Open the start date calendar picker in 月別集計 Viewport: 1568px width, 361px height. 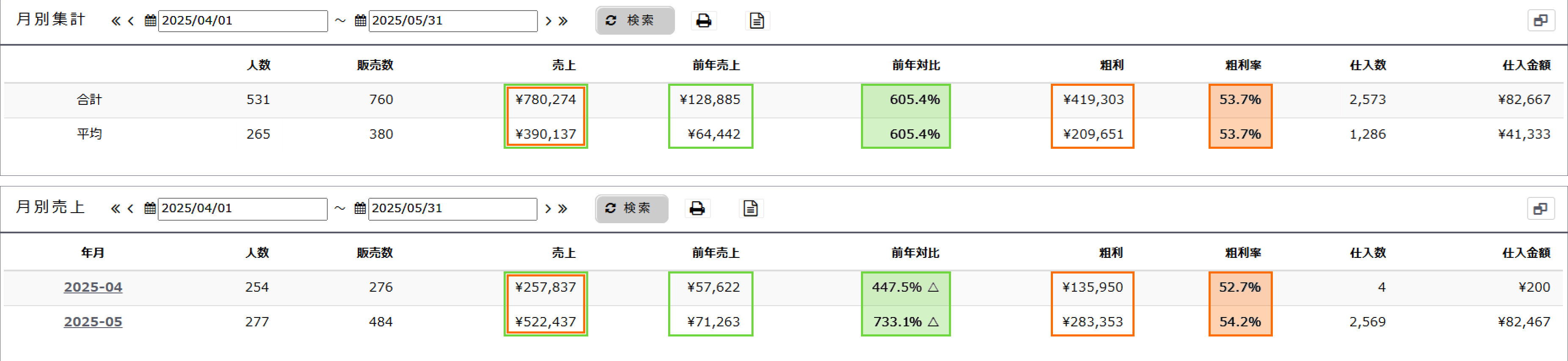click(x=151, y=20)
